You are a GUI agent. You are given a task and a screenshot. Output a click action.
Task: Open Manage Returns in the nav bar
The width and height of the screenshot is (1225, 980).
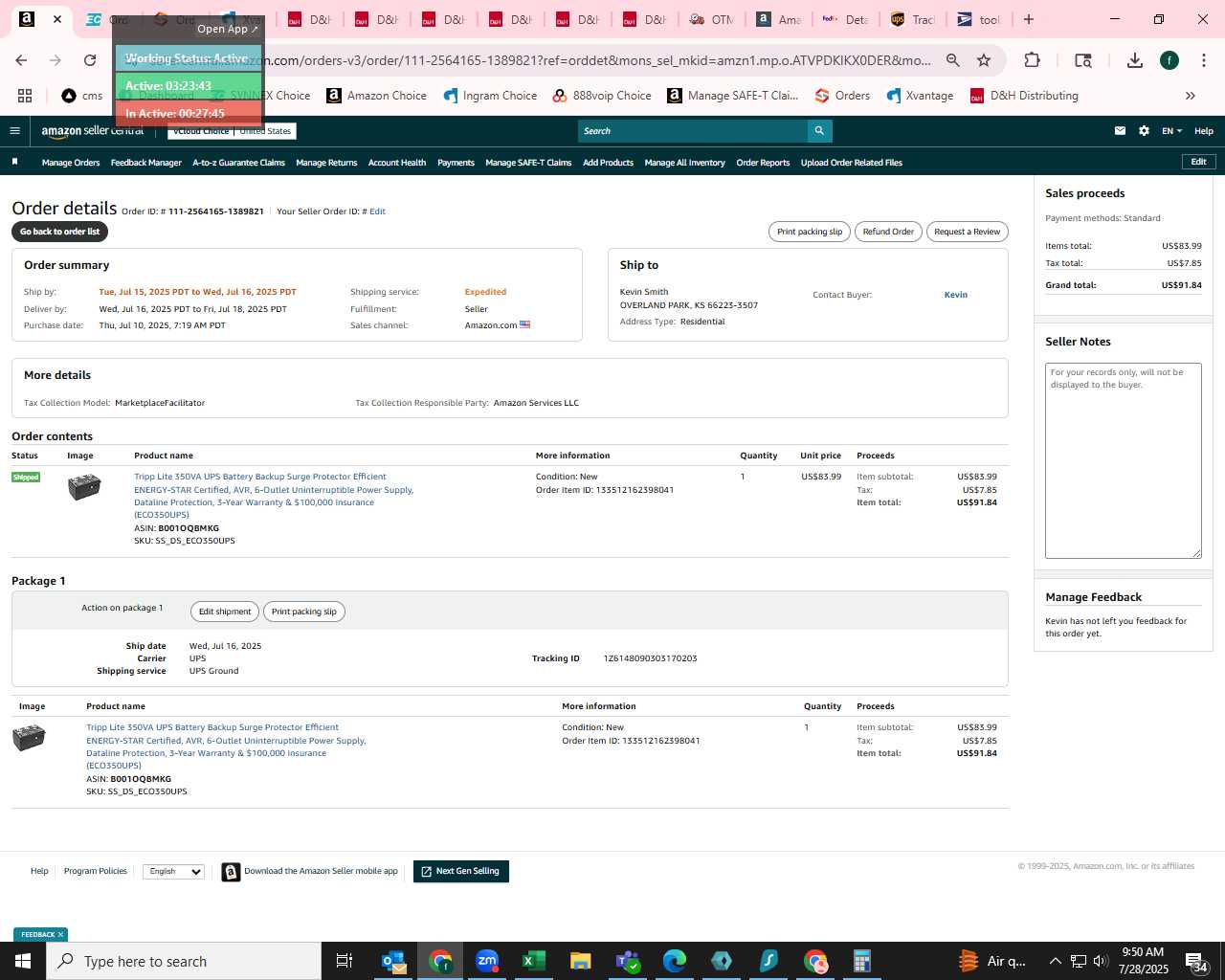(x=326, y=163)
